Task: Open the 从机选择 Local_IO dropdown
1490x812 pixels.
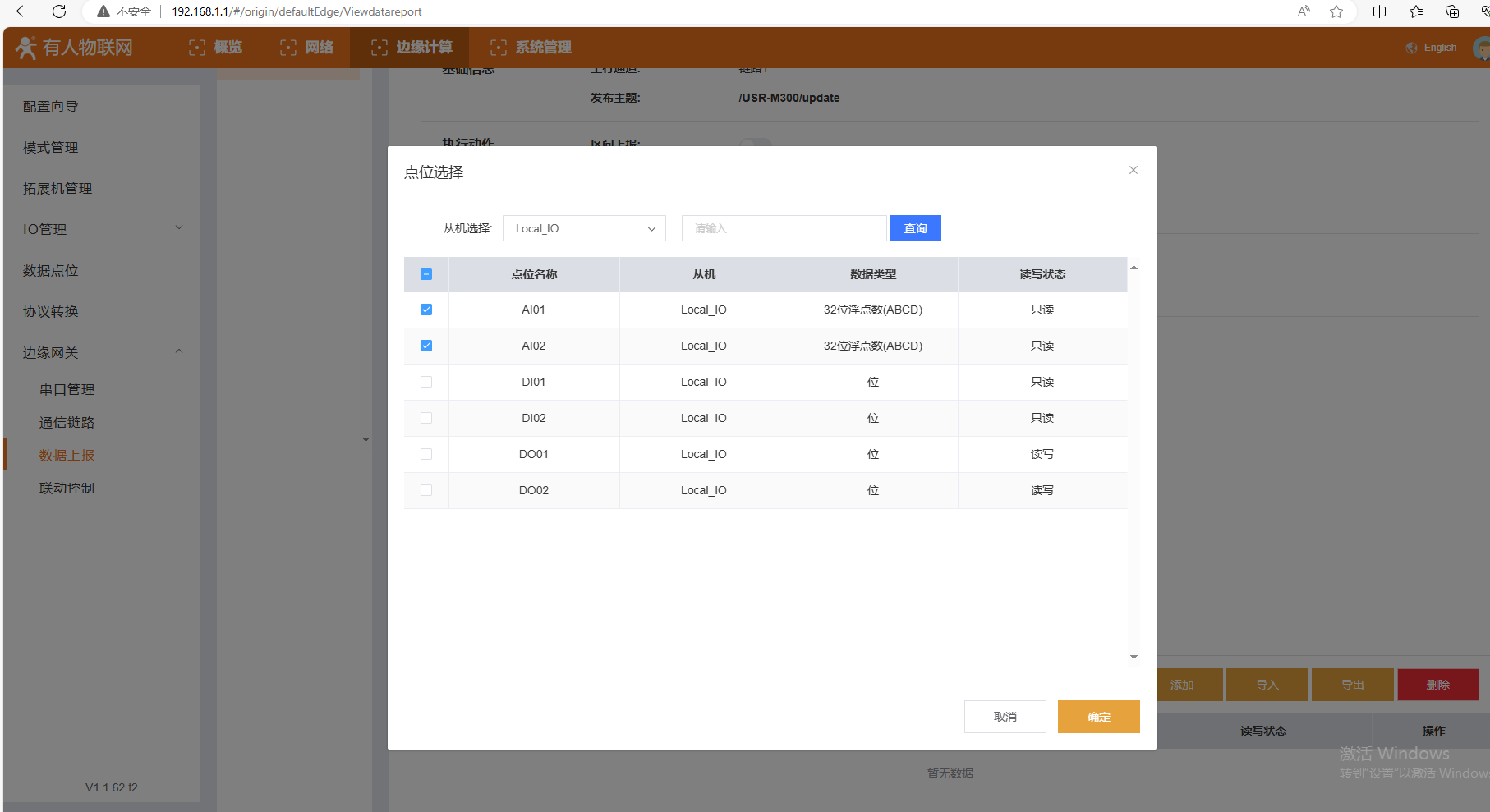Action: coord(584,228)
